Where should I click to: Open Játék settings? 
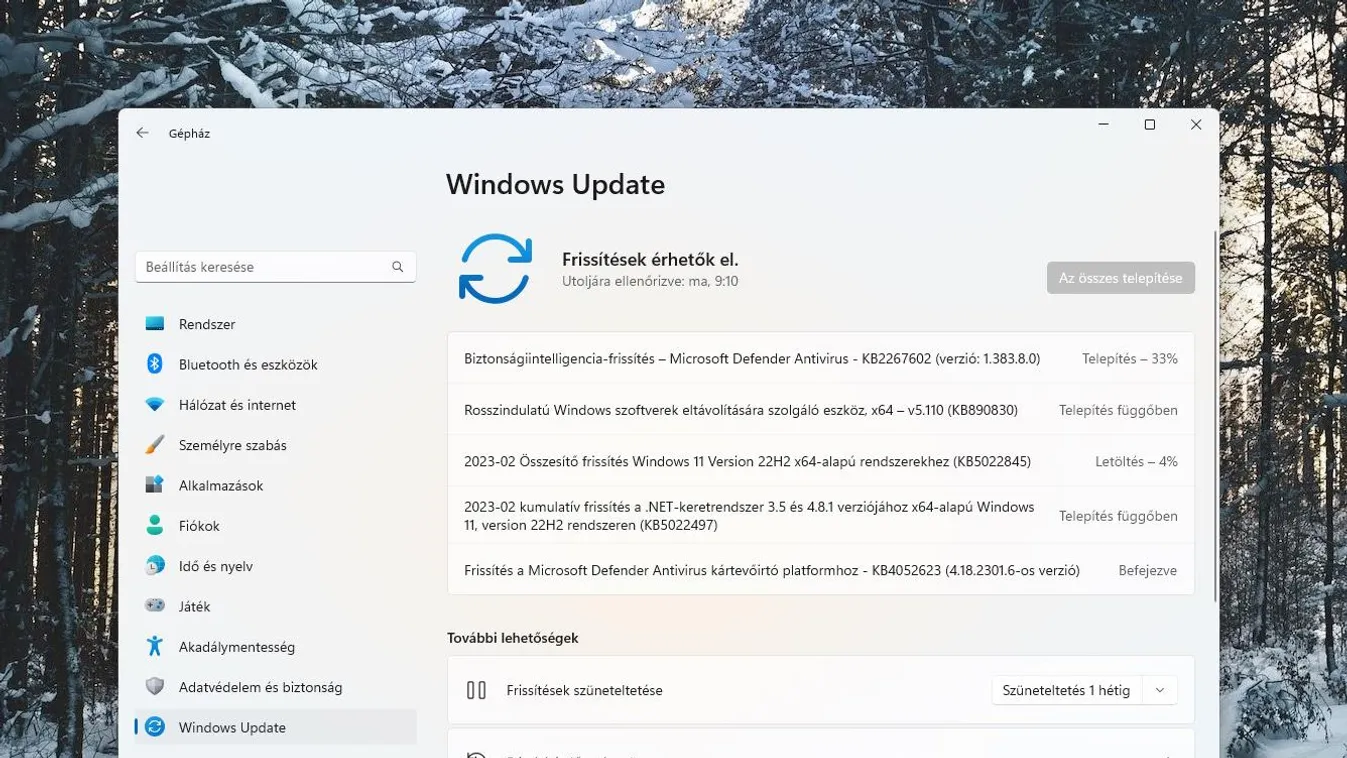pos(275,606)
